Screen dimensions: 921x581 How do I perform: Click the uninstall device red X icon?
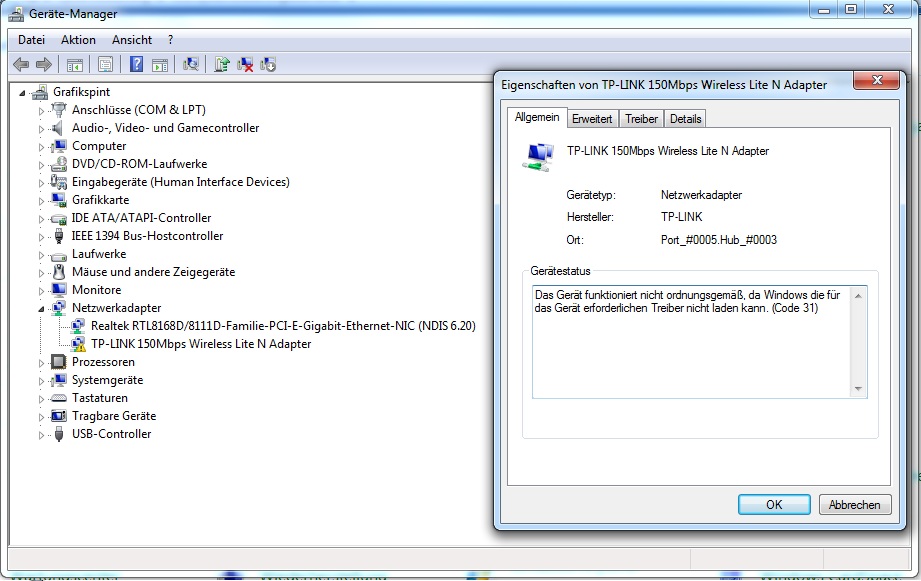click(245, 64)
